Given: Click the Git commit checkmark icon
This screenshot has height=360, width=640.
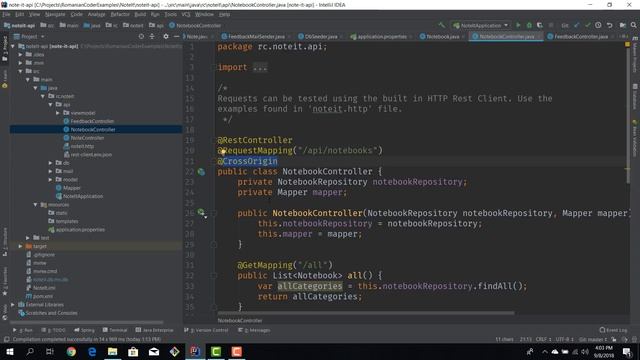Looking at the screenshot, I should 587,25.
